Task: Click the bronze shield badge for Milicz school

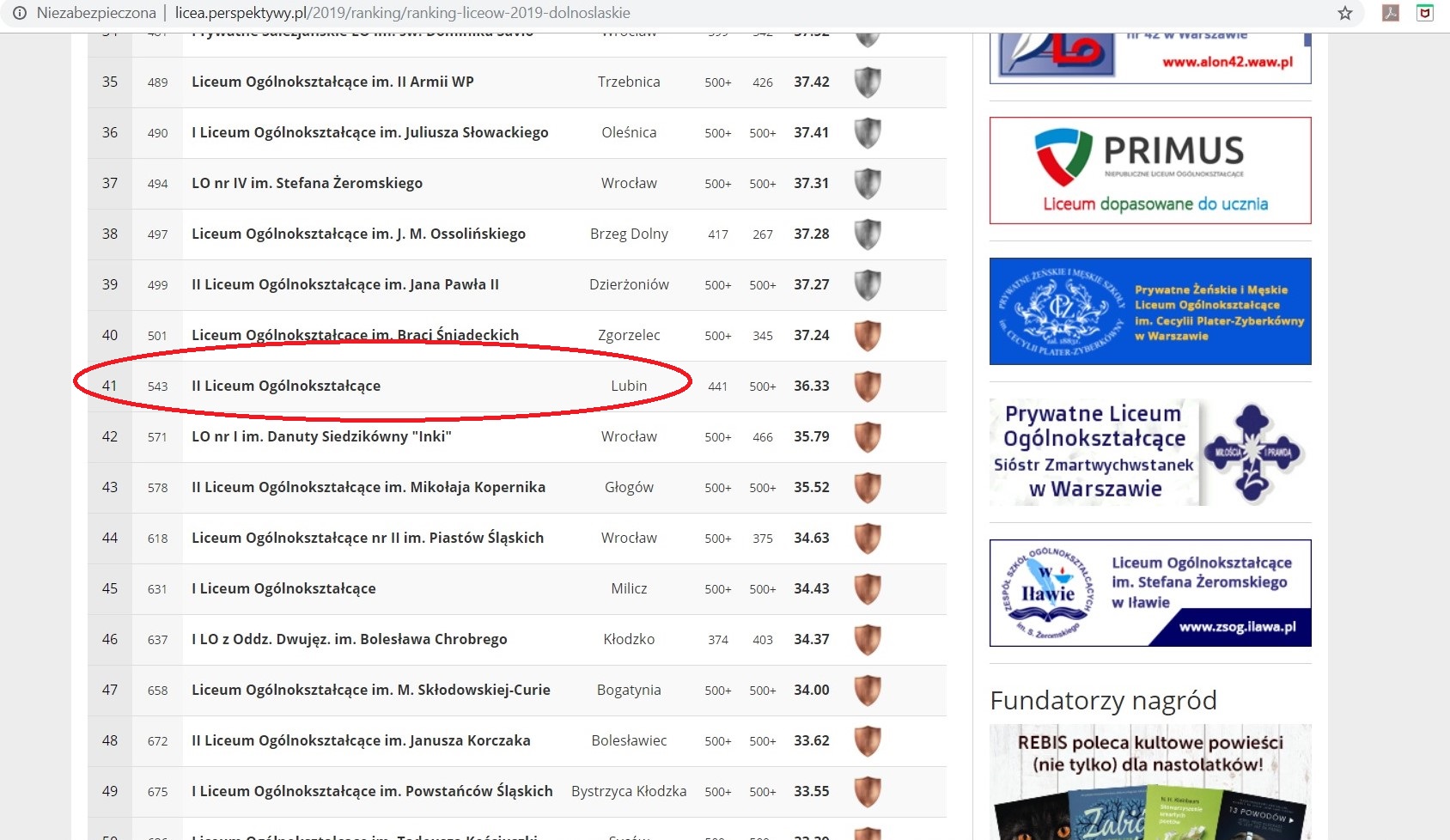Action: click(868, 589)
